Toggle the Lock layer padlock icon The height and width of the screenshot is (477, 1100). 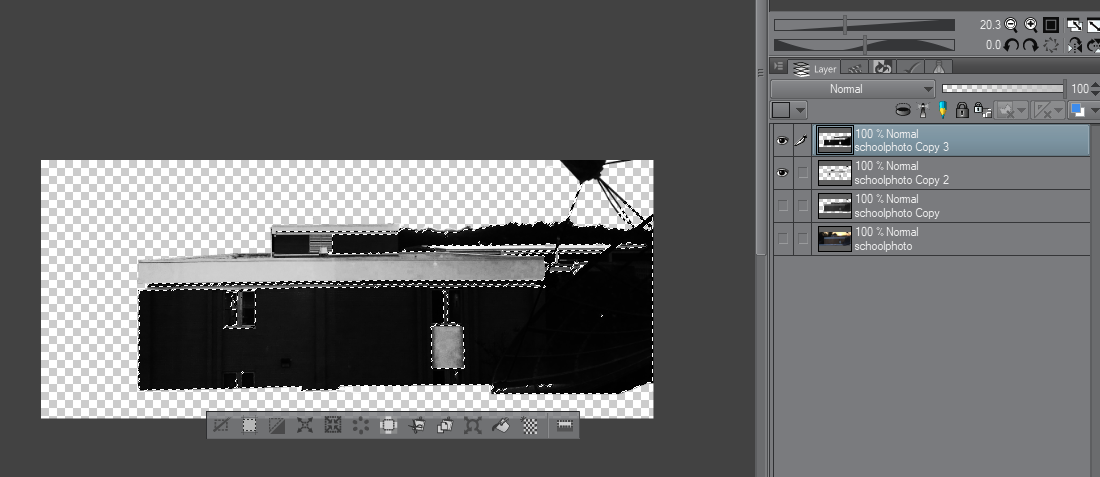pyautogui.click(x=962, y=110)
